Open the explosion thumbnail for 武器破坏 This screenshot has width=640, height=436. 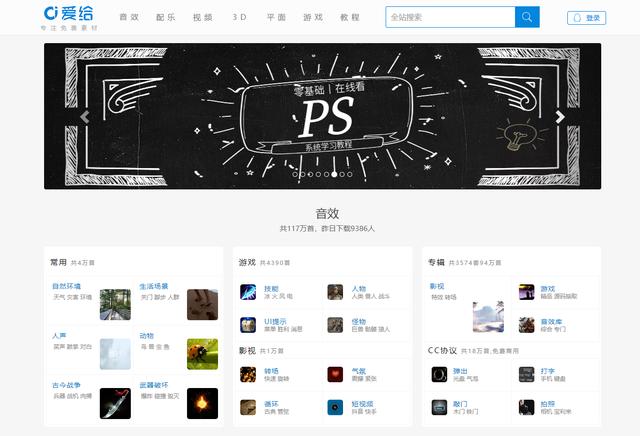click(x=202, y=403)
